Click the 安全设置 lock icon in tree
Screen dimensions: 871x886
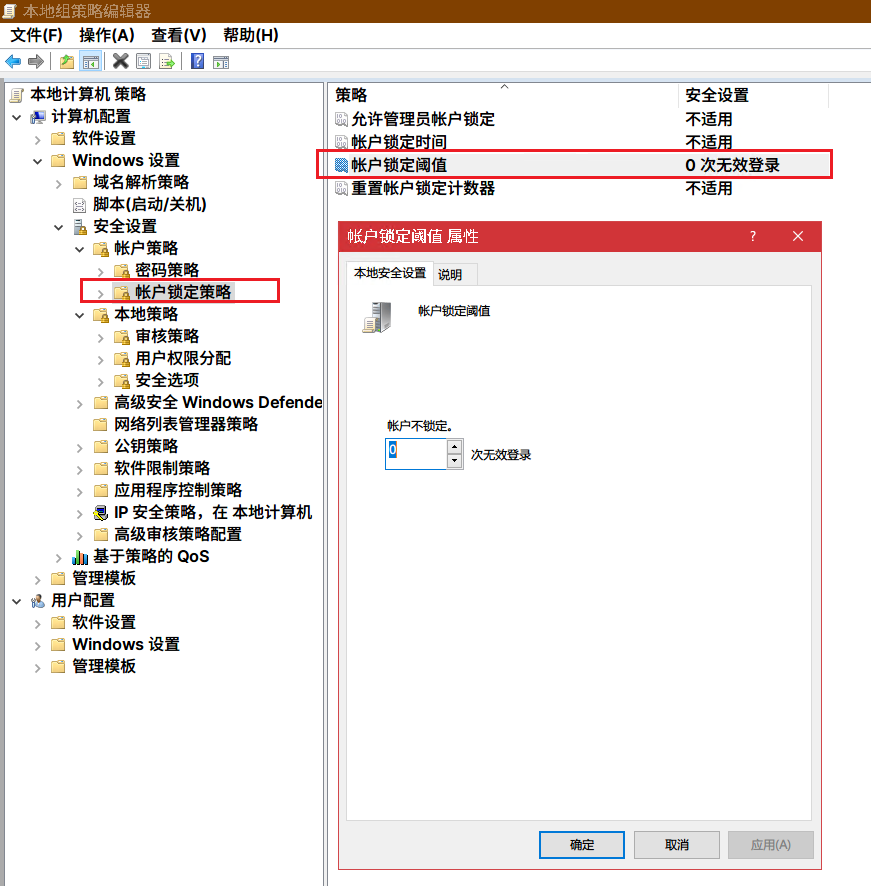pyautogui.click(x=80, y=227)
